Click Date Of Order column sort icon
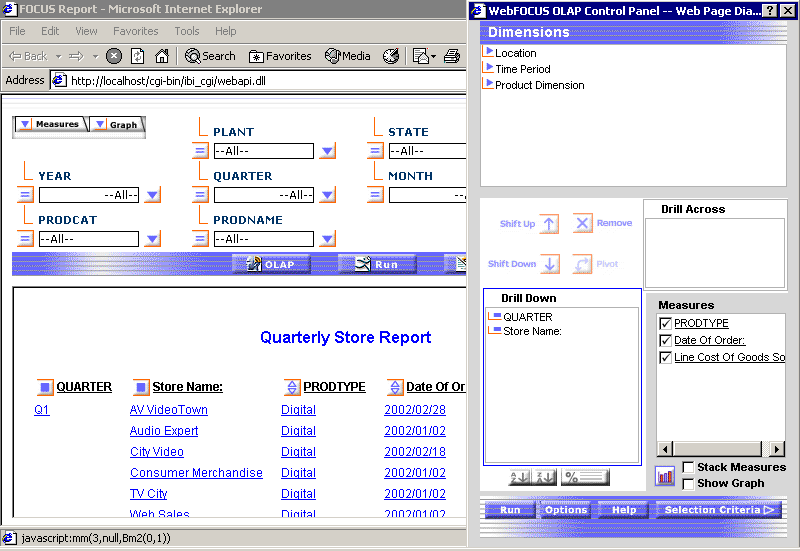This screenshot has height=551, width=800. 395,388
